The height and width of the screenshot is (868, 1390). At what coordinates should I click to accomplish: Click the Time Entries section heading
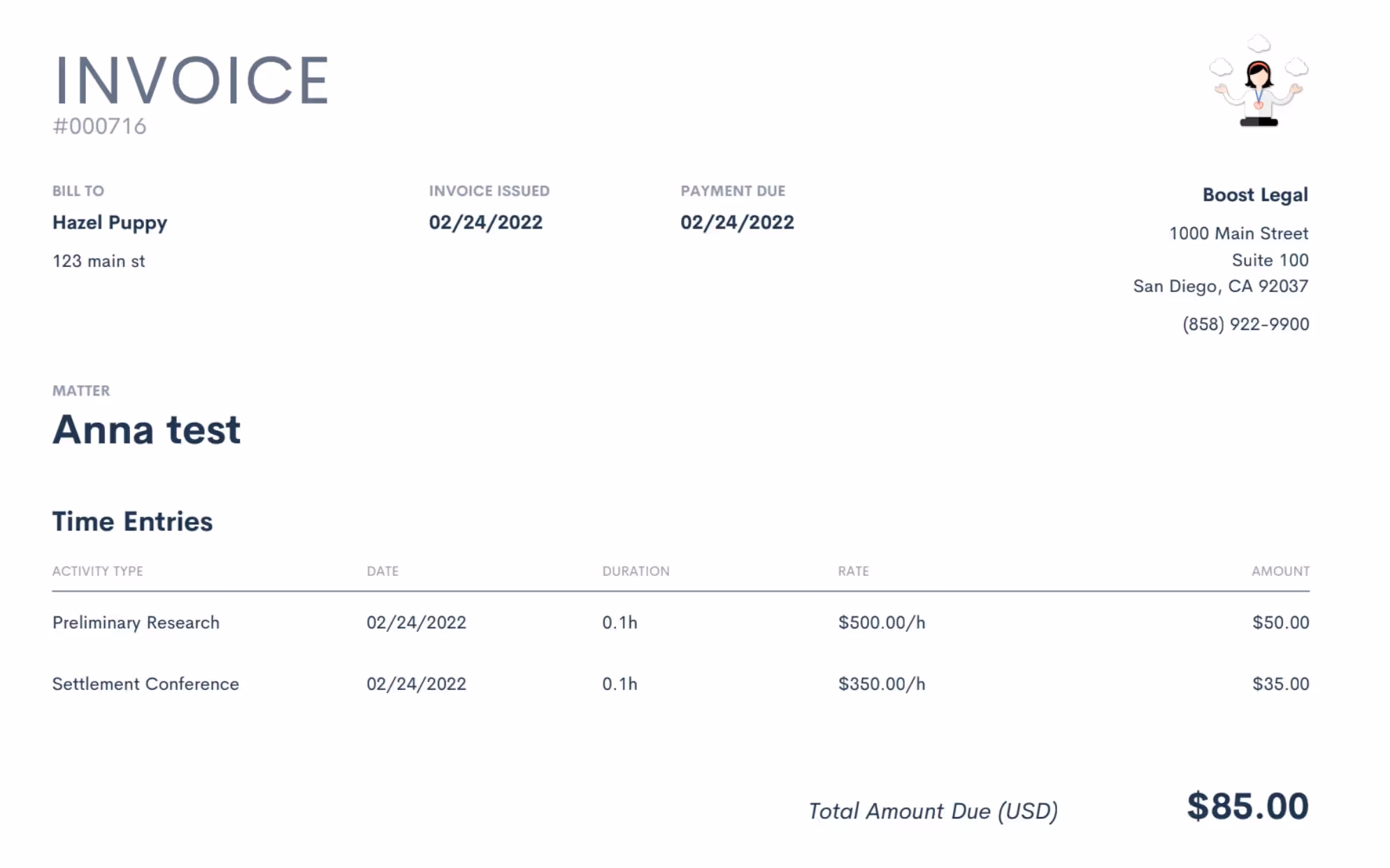click(x=132, y=522)
